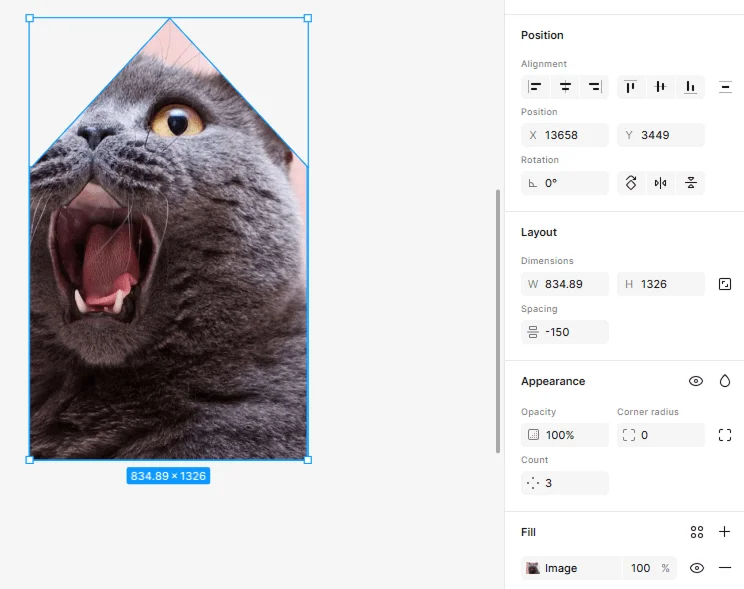Toggle constrain proportions next to dimensions
The height and width of the screenshot is (589, 744).
pos(725,284)
